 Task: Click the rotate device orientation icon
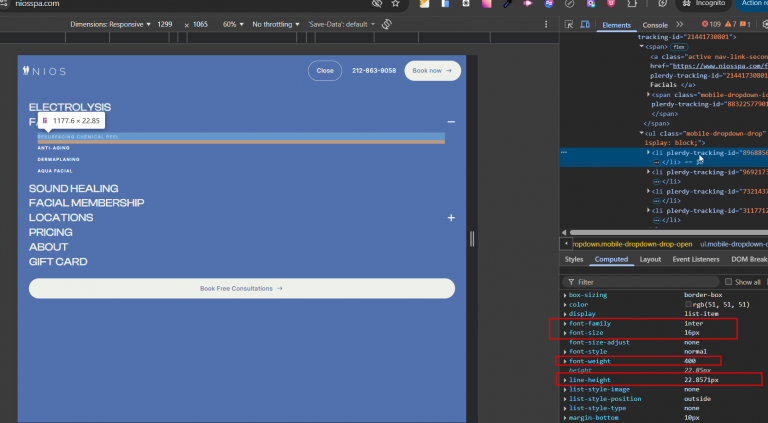point(386,24)
